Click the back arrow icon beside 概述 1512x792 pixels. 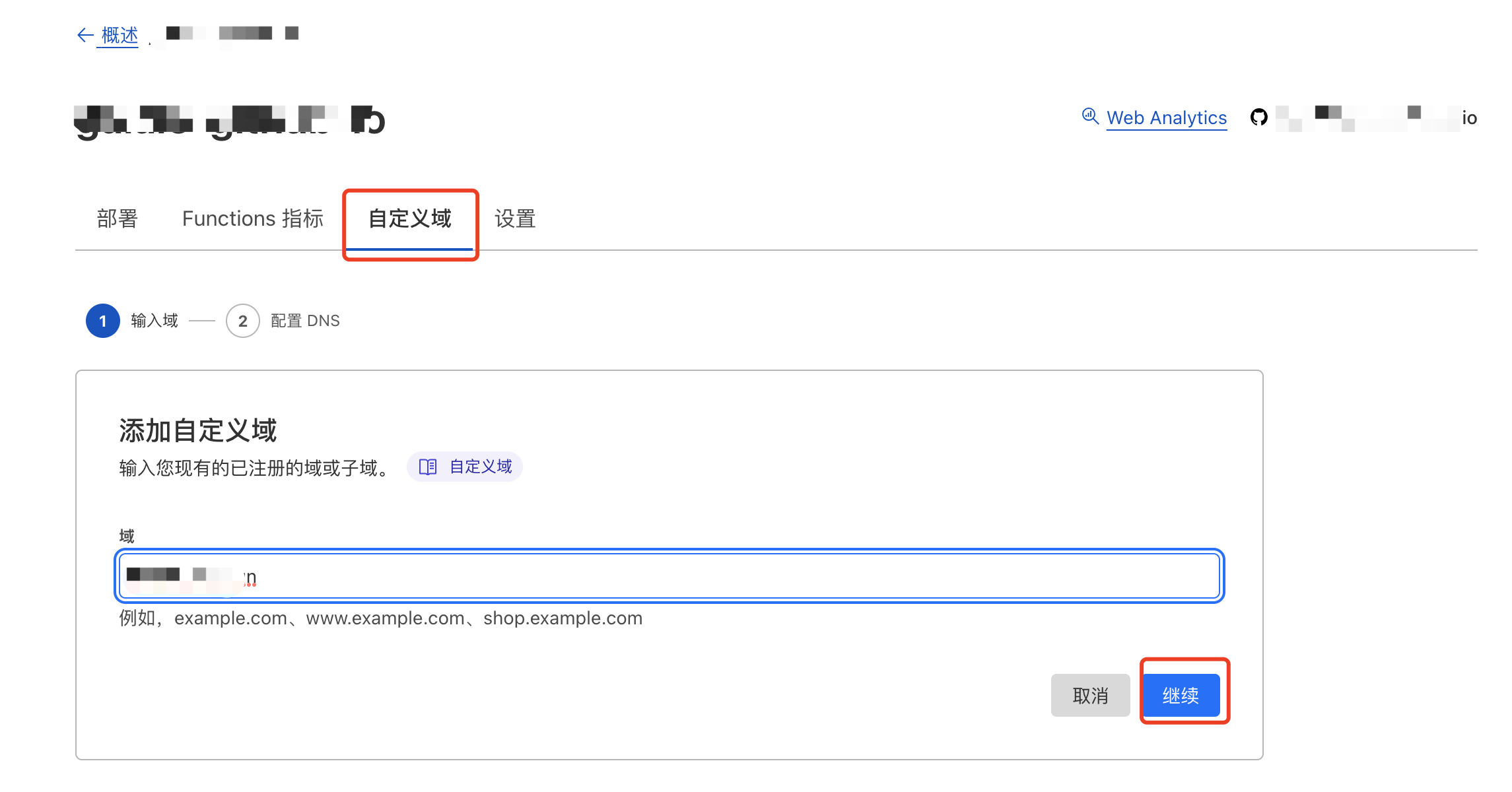click(x=85, y=35)
